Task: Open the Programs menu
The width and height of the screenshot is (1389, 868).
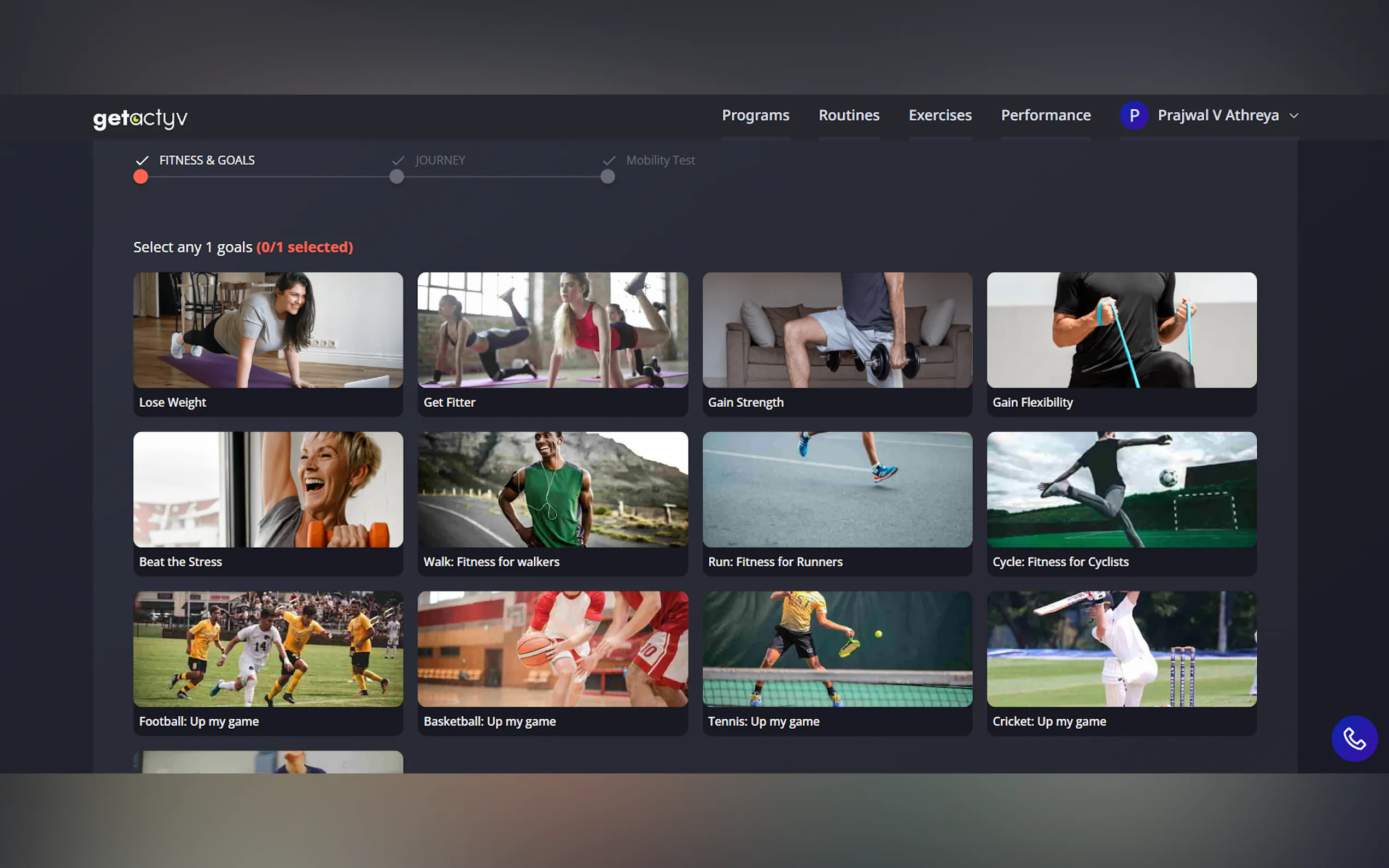Action: click(x=755, y=115)
